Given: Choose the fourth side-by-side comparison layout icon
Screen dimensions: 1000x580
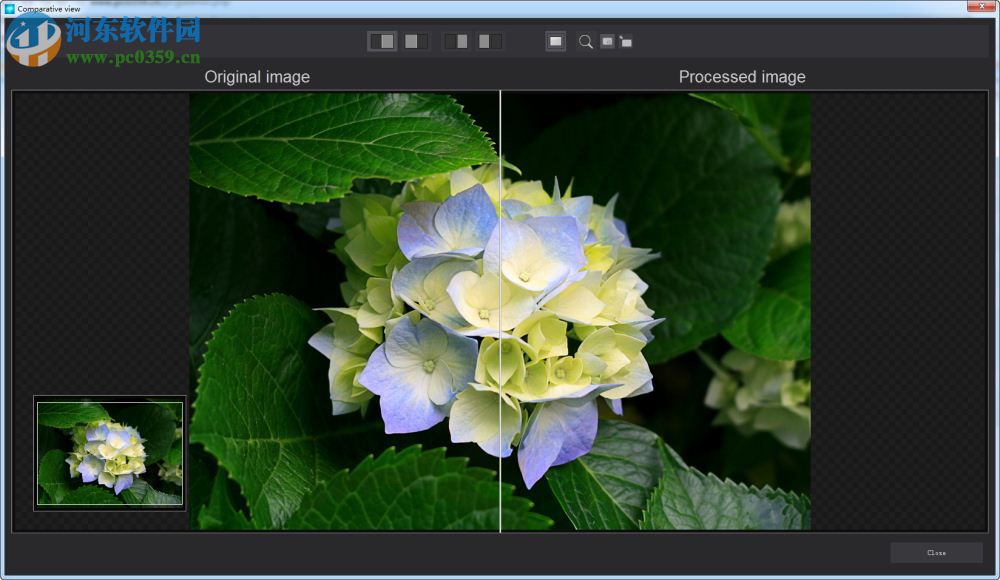Looking at the screenshot, I should coord(490,41).
